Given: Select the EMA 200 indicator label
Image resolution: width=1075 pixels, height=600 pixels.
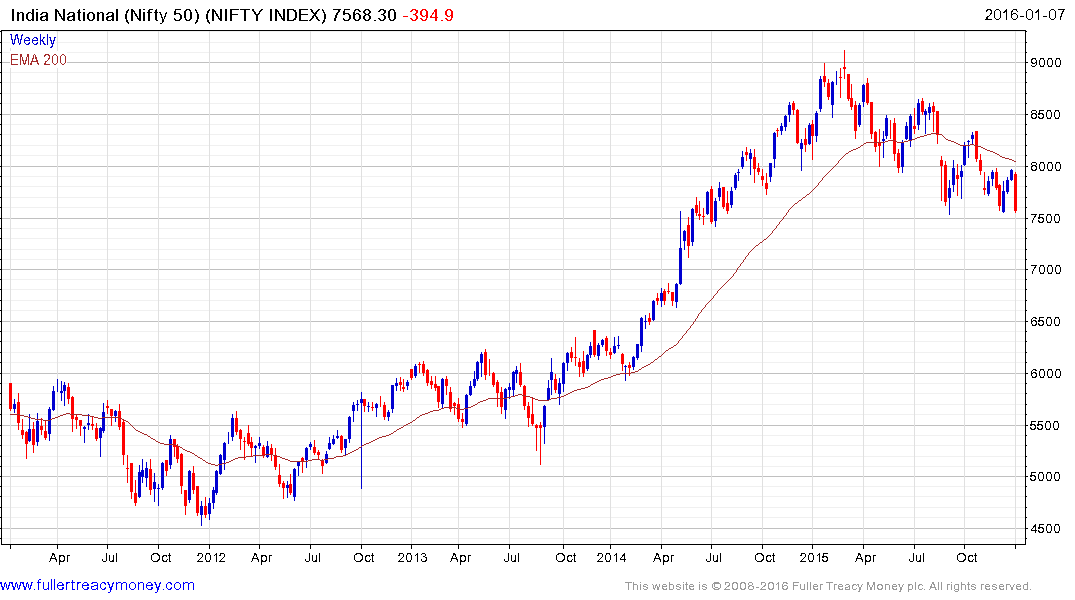Looking at the screenshot, I should 38,60.
